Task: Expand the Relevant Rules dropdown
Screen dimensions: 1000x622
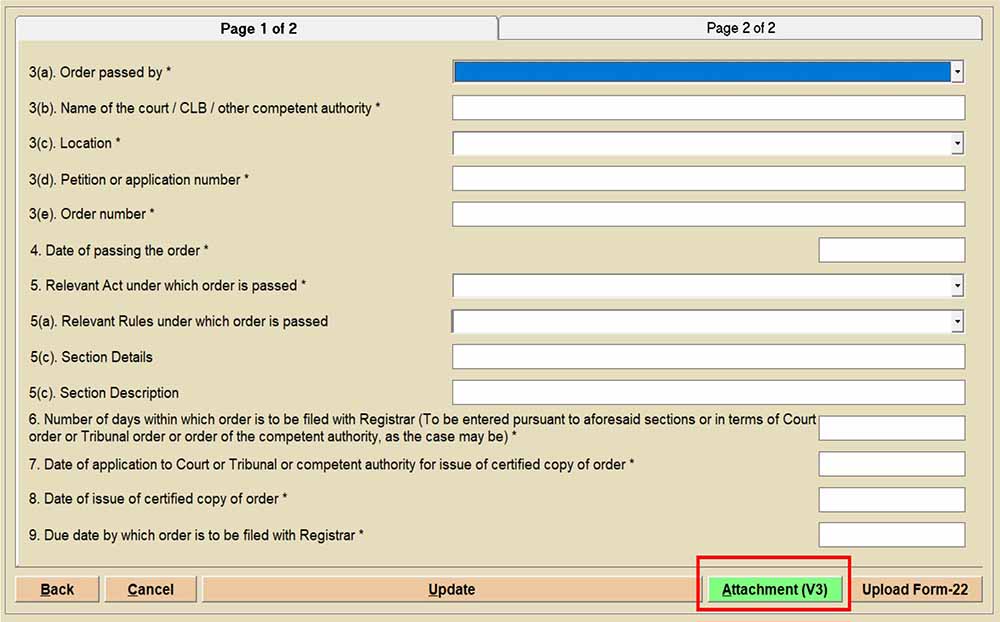Action: [957, 322]
